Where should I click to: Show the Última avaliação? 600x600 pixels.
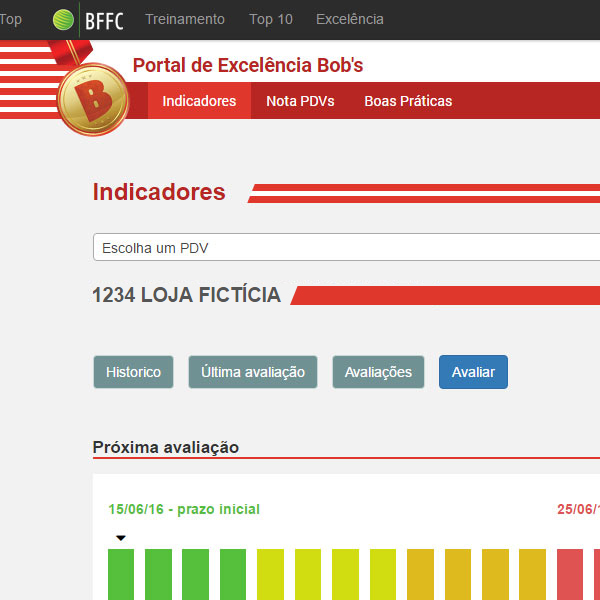253,372
